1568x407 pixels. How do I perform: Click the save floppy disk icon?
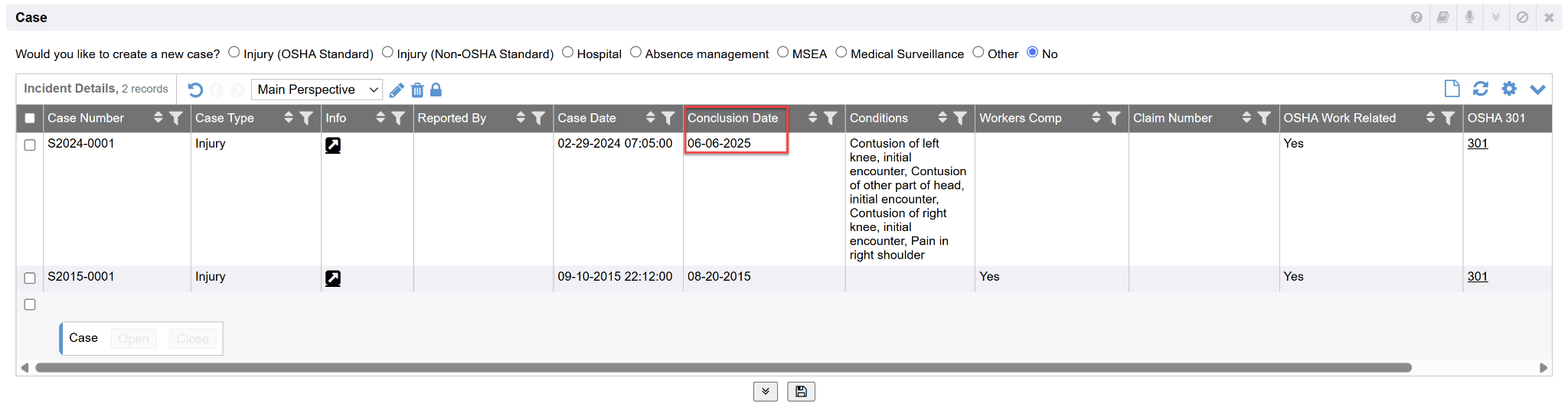(801, 392)
